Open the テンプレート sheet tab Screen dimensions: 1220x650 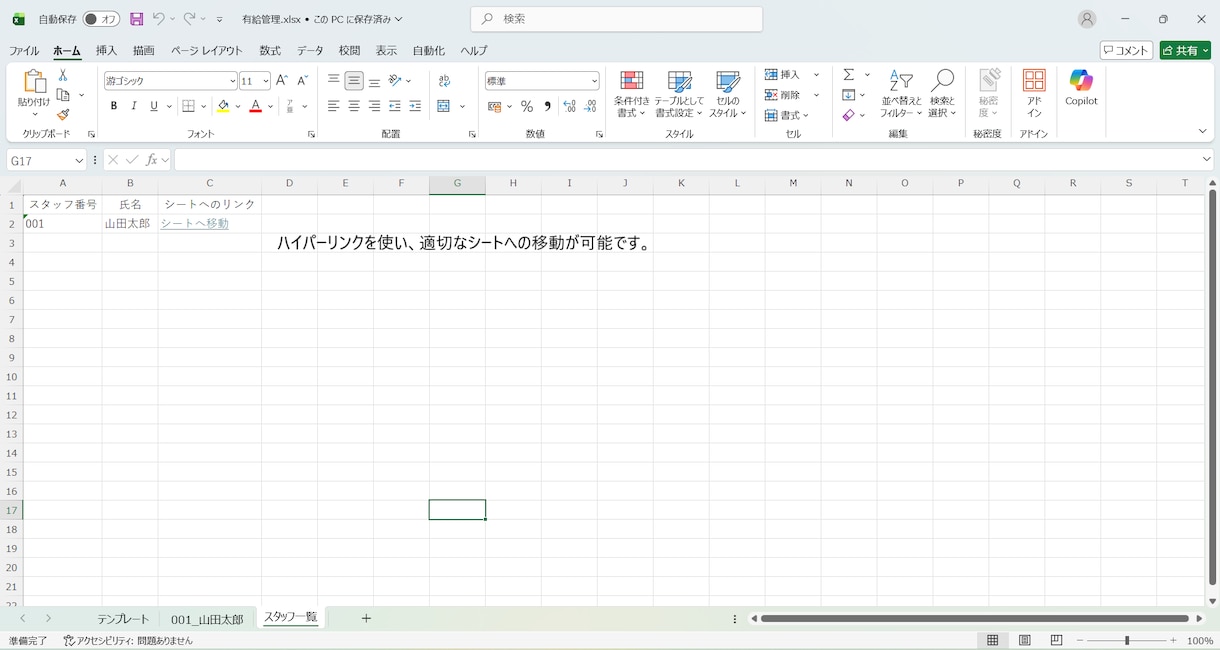point(123,619)
